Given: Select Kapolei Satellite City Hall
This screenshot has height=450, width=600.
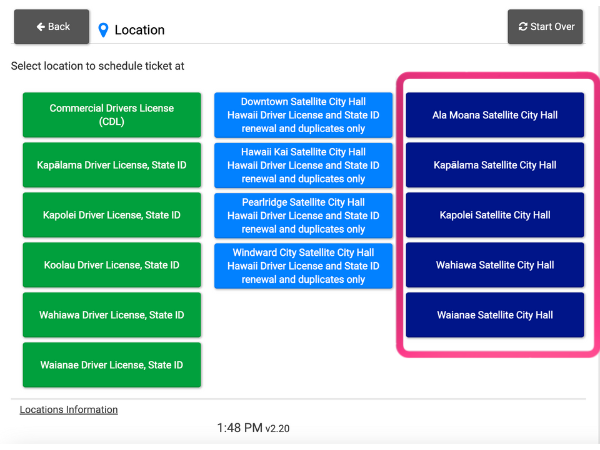Looking at the screenshot, I should pos(495,215).
